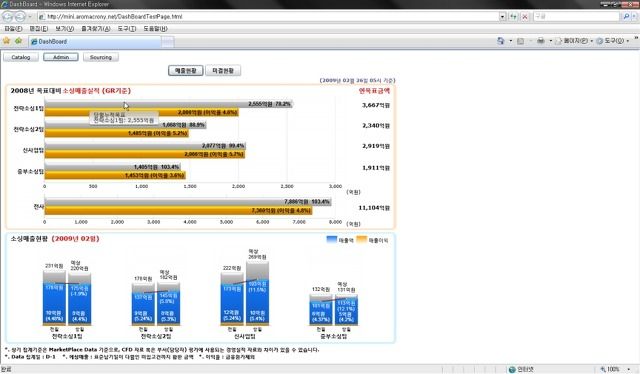Open the Favorites Center star icon
The image size is (640, 374).
[x=7, y=41]
